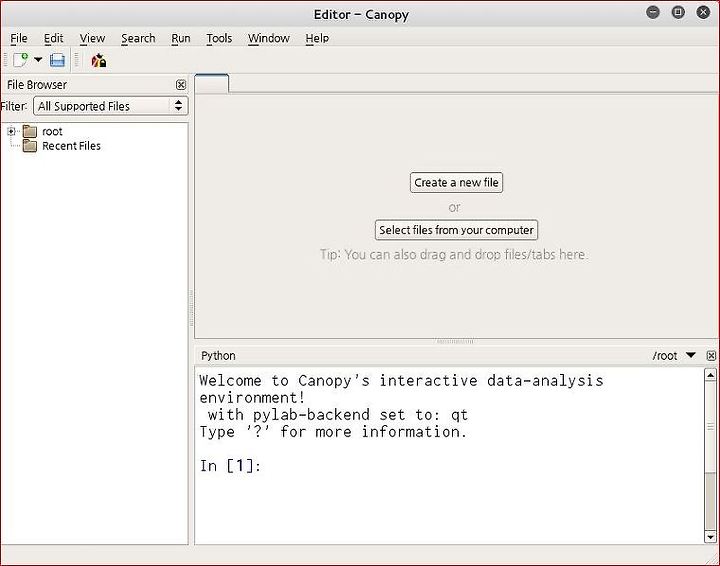Open the Help menu
Screen dimensions: 720x566
click(x=317, y=38)
